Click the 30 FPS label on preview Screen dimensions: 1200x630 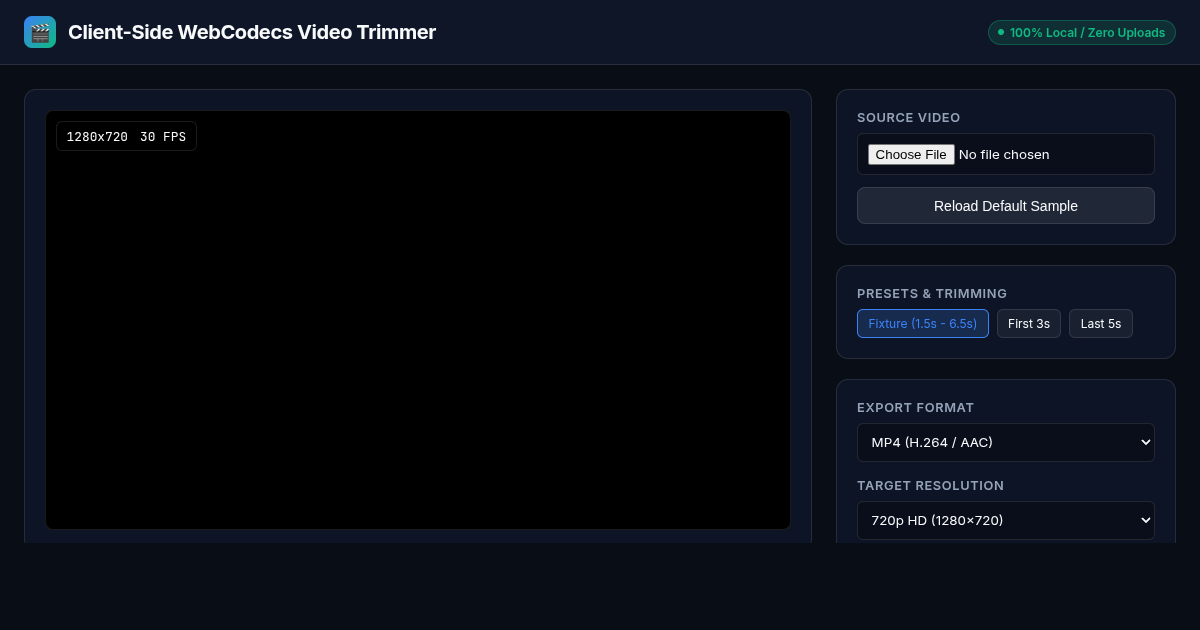tap(163, 137)
